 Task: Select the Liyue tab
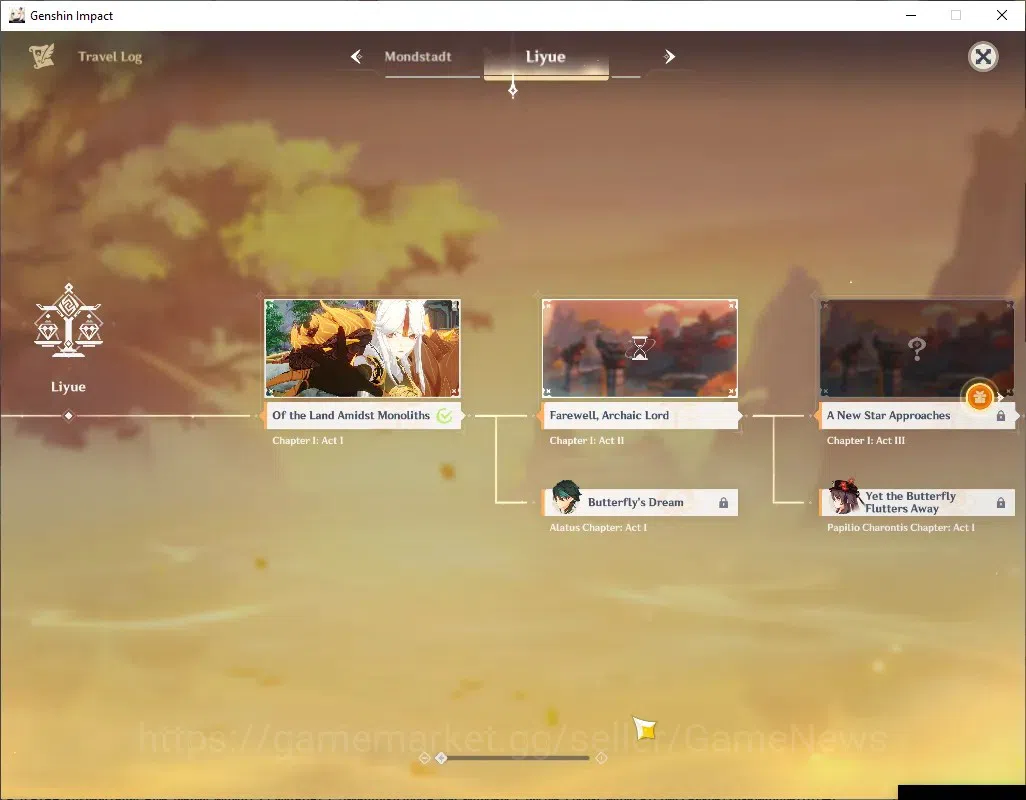pos(546,57)
